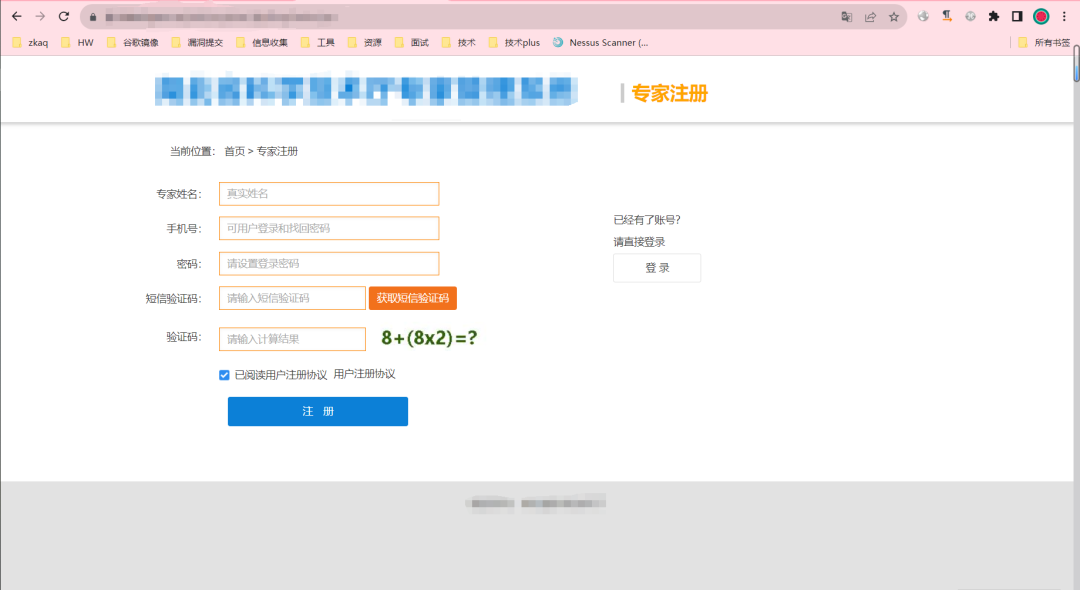
Task: Open the 谷歌镜像 bookmark folder
Action: 132,43
